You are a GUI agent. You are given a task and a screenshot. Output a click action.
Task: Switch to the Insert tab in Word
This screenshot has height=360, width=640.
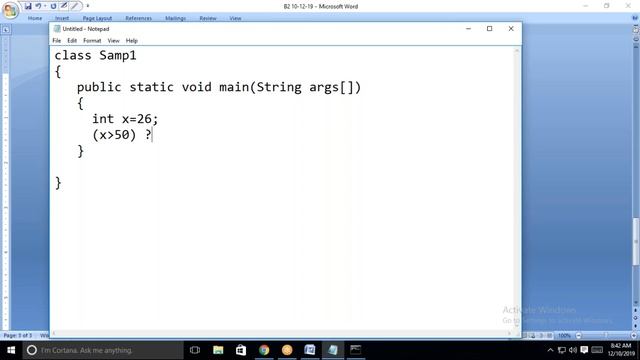pyautogui.click(x=62, y=18)
